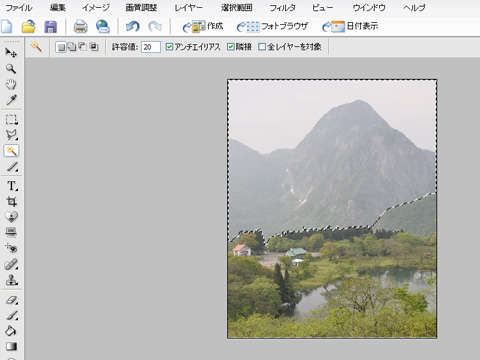The width and height of the screenshot is (480, 360).
Task: Choose the New Selection mode
Action: click(x=61, y=47)
